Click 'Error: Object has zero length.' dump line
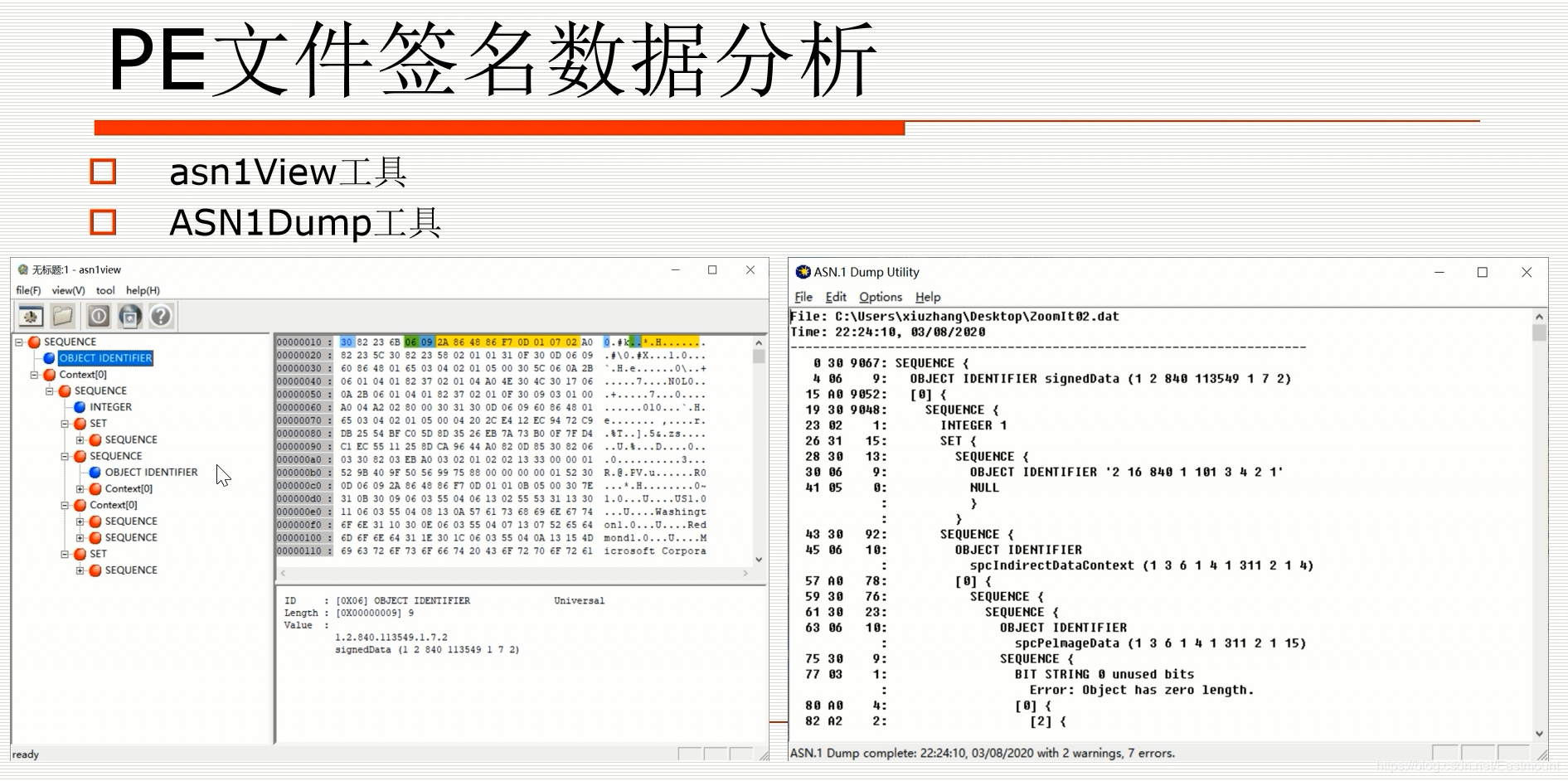Image resolution: width=1568 pixels, height=781 pixels. 1142,691
